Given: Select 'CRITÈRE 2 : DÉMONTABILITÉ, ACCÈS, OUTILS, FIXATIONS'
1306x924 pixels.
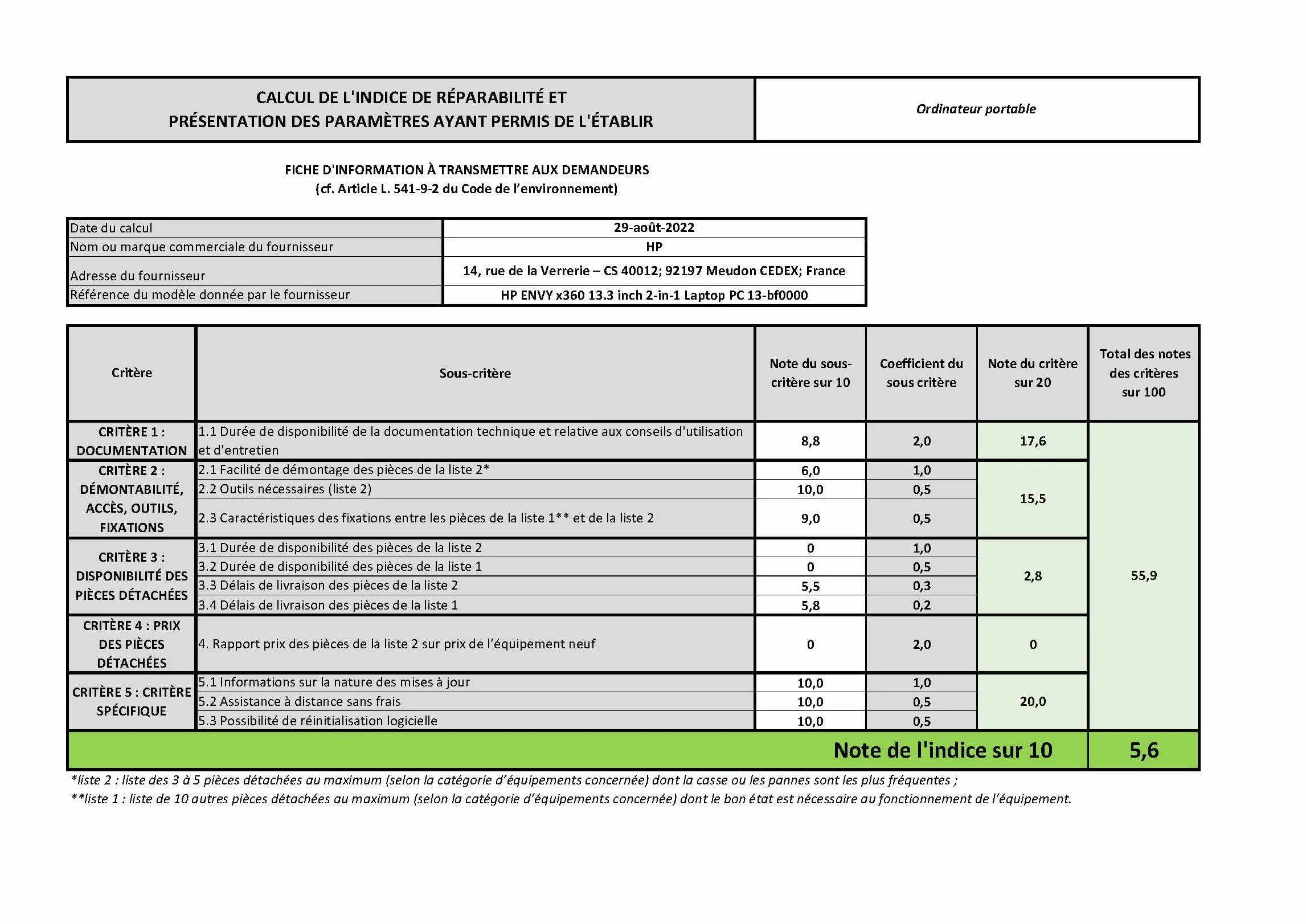Looking at the screenshot, I should (132, 499).
